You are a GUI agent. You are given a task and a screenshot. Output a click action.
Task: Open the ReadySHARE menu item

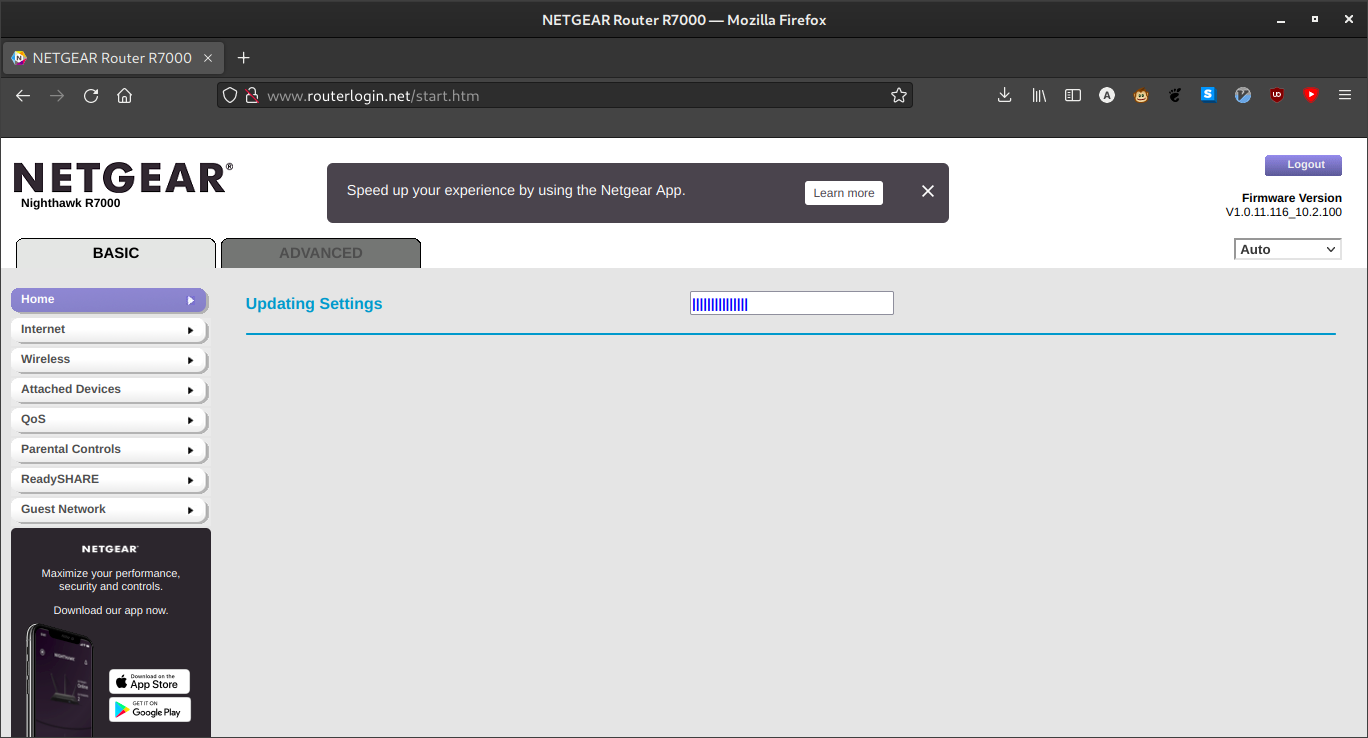click(109, 479)
